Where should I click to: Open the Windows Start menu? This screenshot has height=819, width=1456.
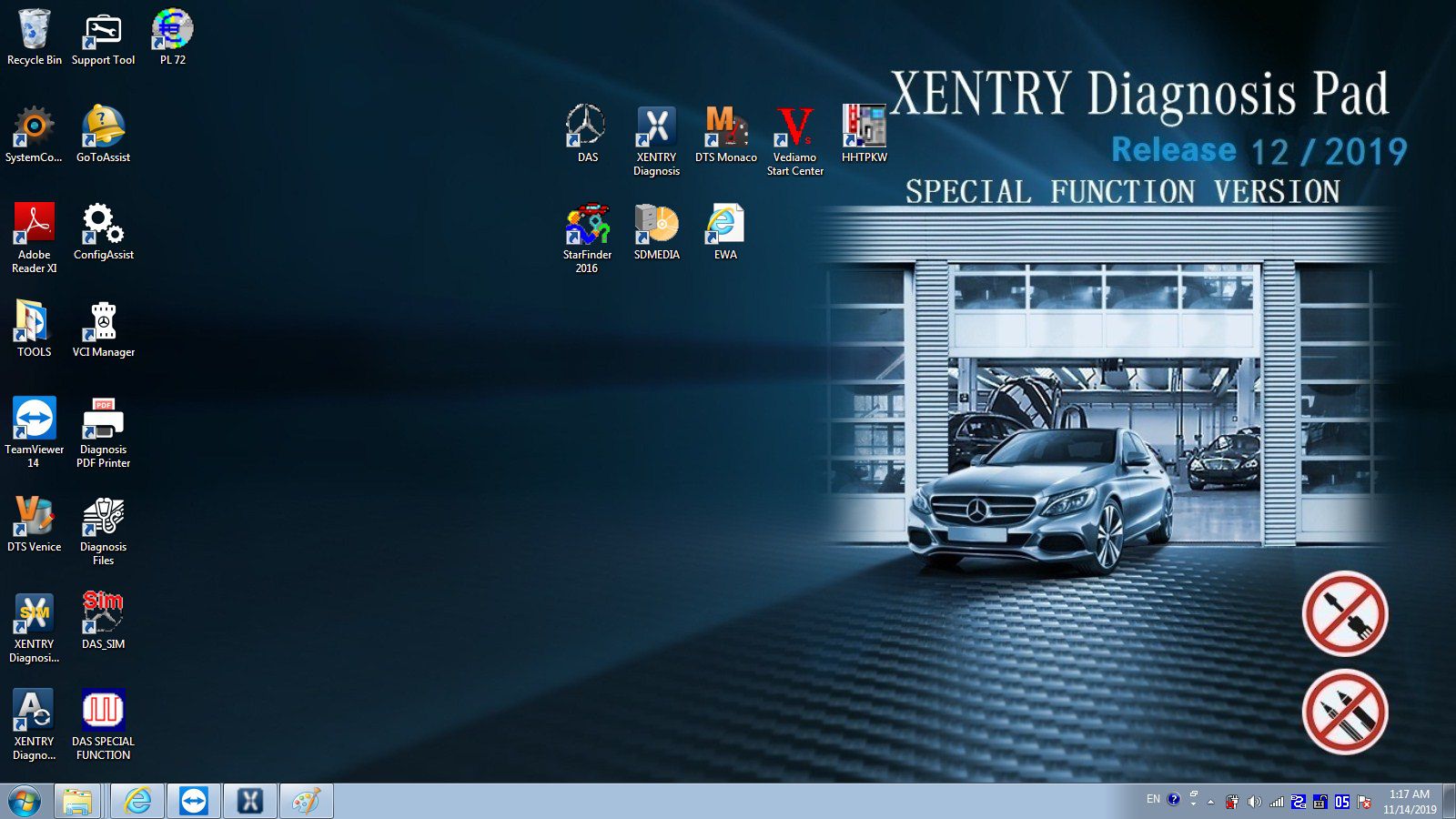click(25, 801)
